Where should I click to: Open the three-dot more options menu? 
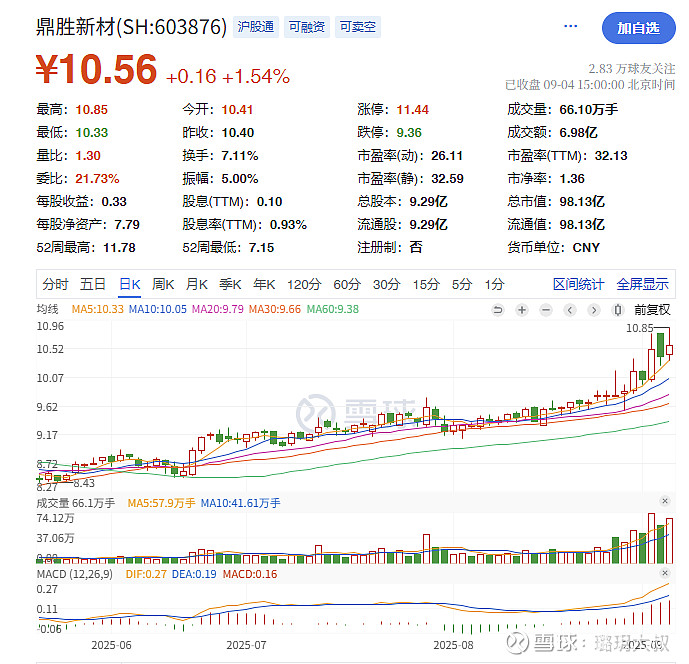(570, 26)
